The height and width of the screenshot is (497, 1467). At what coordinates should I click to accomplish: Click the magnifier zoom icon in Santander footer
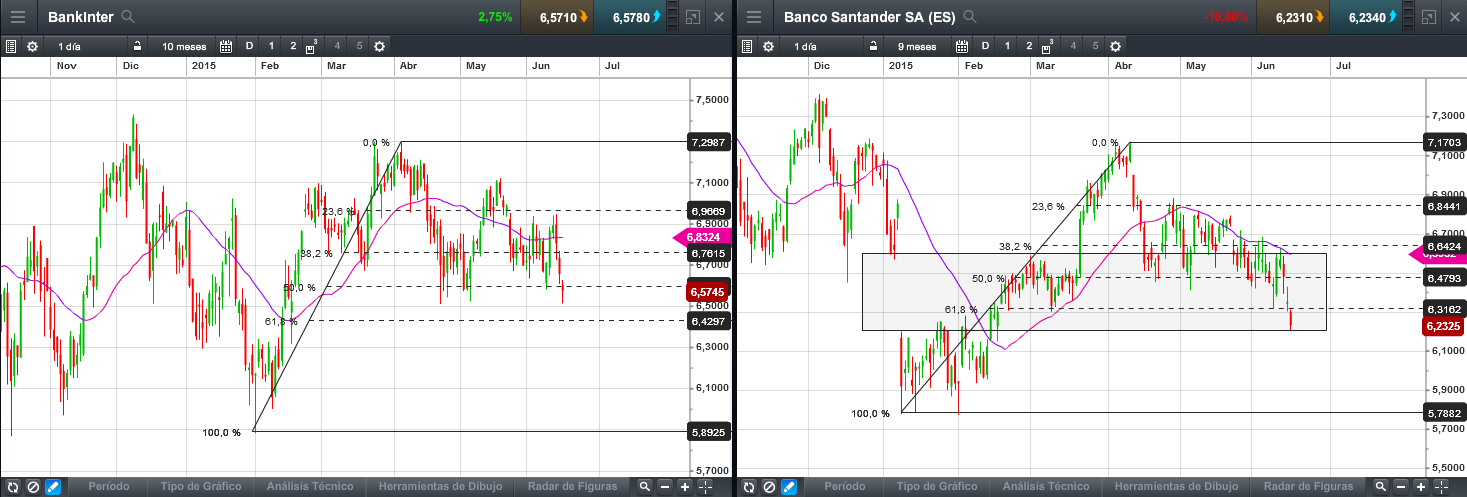[1380, 487]
